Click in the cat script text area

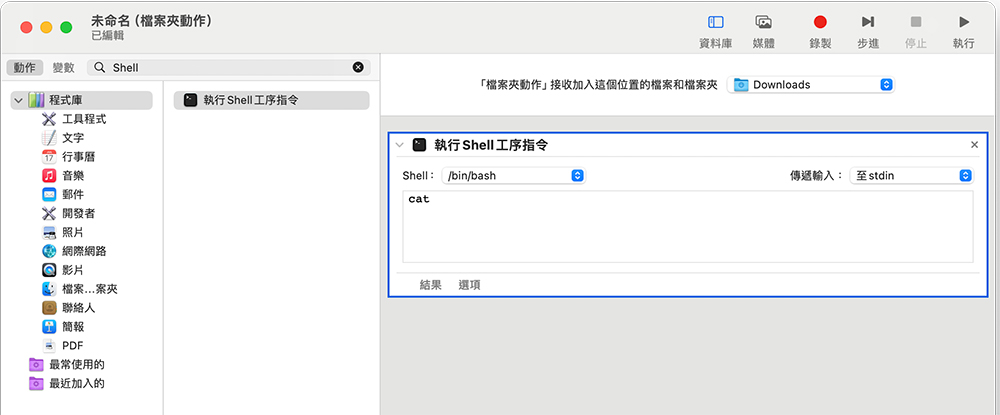688,226
